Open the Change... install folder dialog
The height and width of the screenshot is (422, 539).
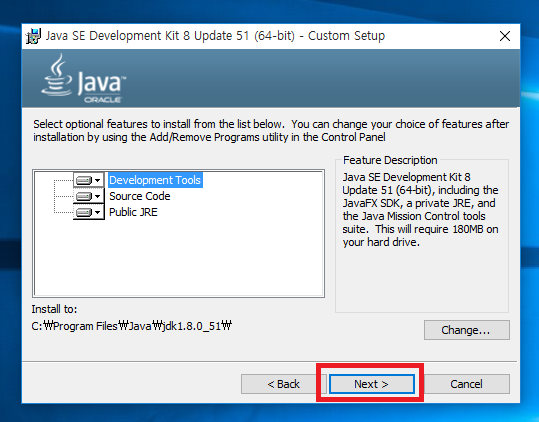tap(466, 330)
